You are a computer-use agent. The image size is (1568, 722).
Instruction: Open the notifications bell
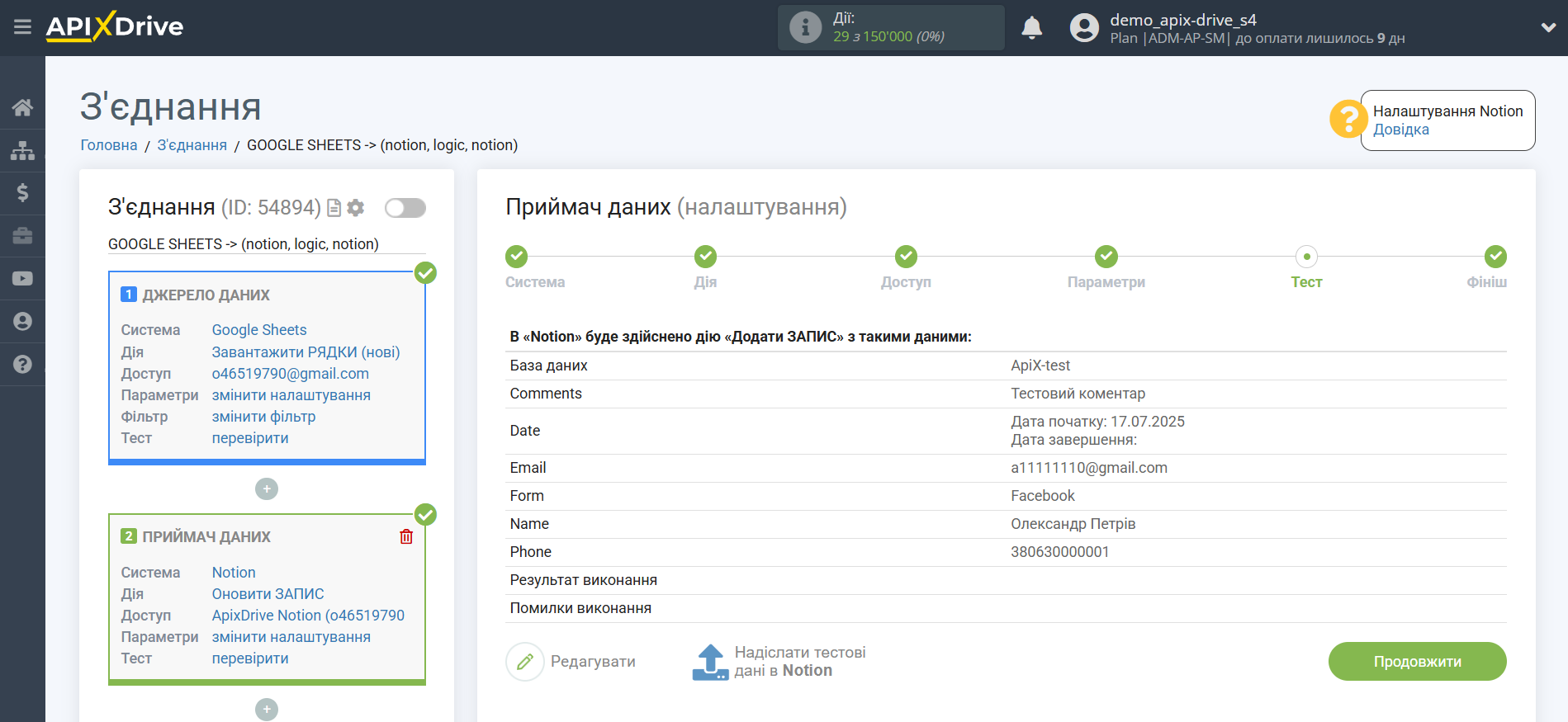pyautogui.click(x=1031, y=28)
